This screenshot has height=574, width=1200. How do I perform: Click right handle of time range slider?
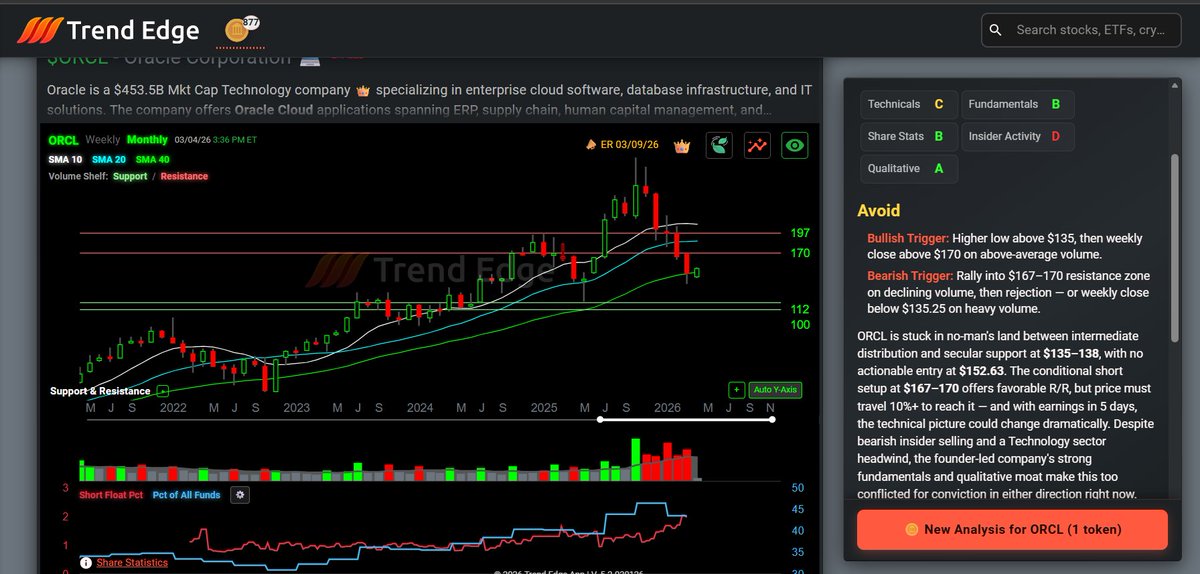point(773,419)
